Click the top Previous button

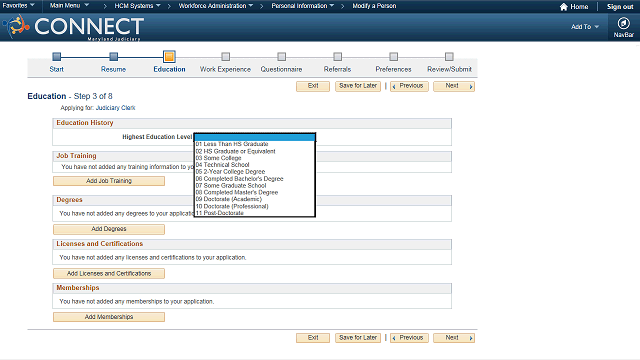409,86
